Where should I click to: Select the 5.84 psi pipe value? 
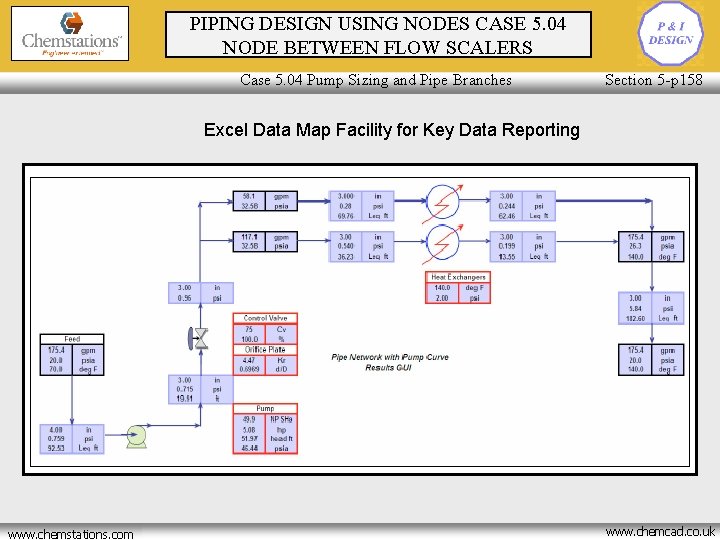636,309
